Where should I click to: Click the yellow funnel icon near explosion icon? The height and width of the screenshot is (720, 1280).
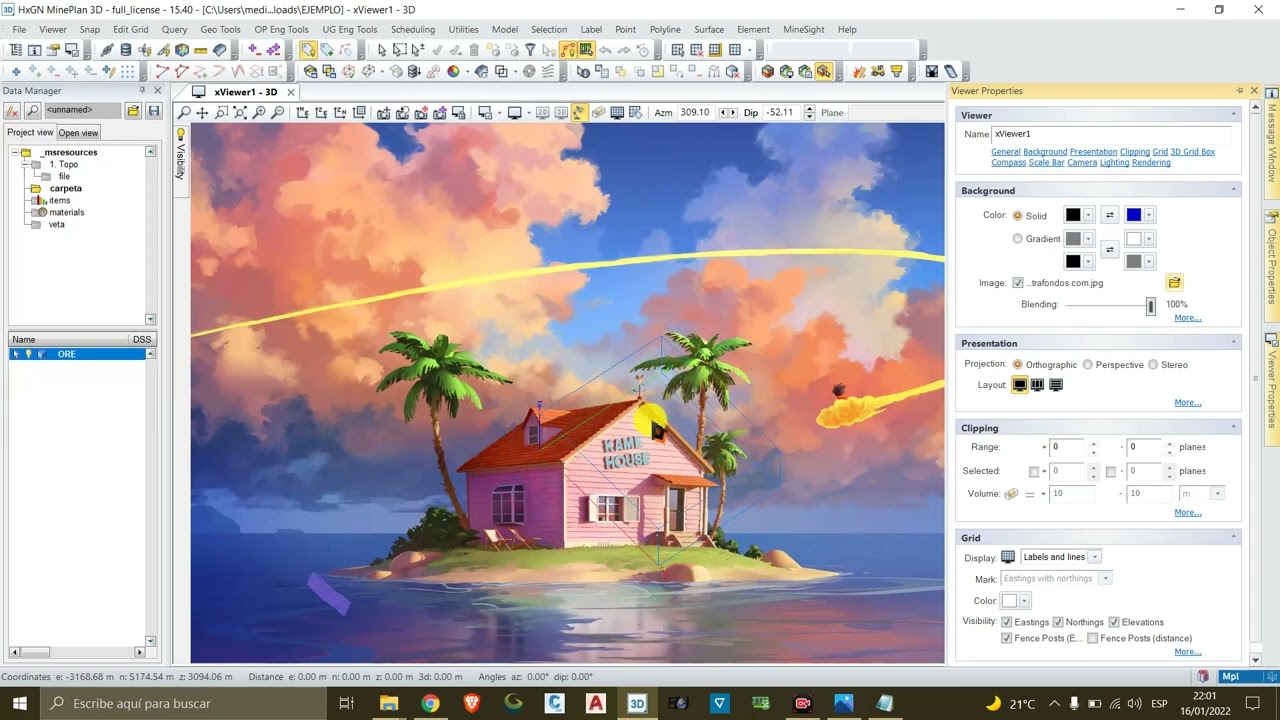[x=896, y=71]
